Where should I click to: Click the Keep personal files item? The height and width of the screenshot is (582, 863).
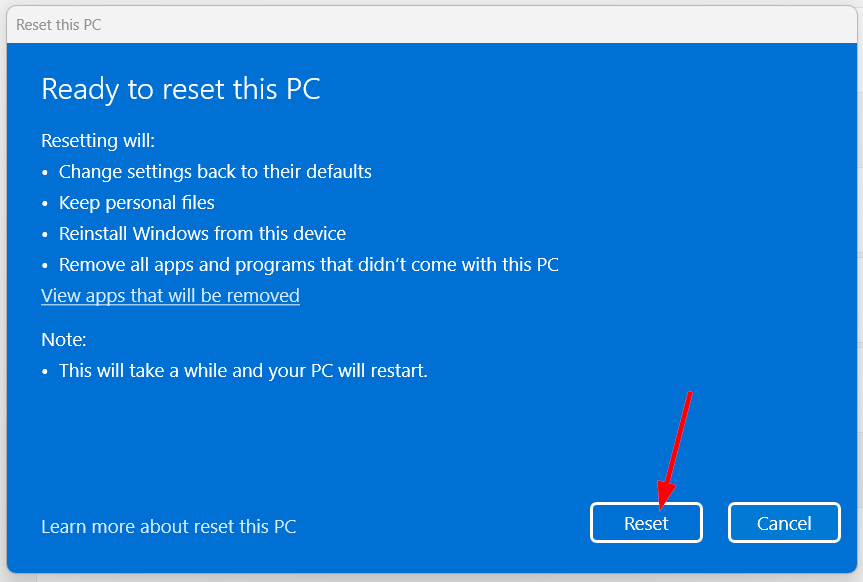coord(136,203)
